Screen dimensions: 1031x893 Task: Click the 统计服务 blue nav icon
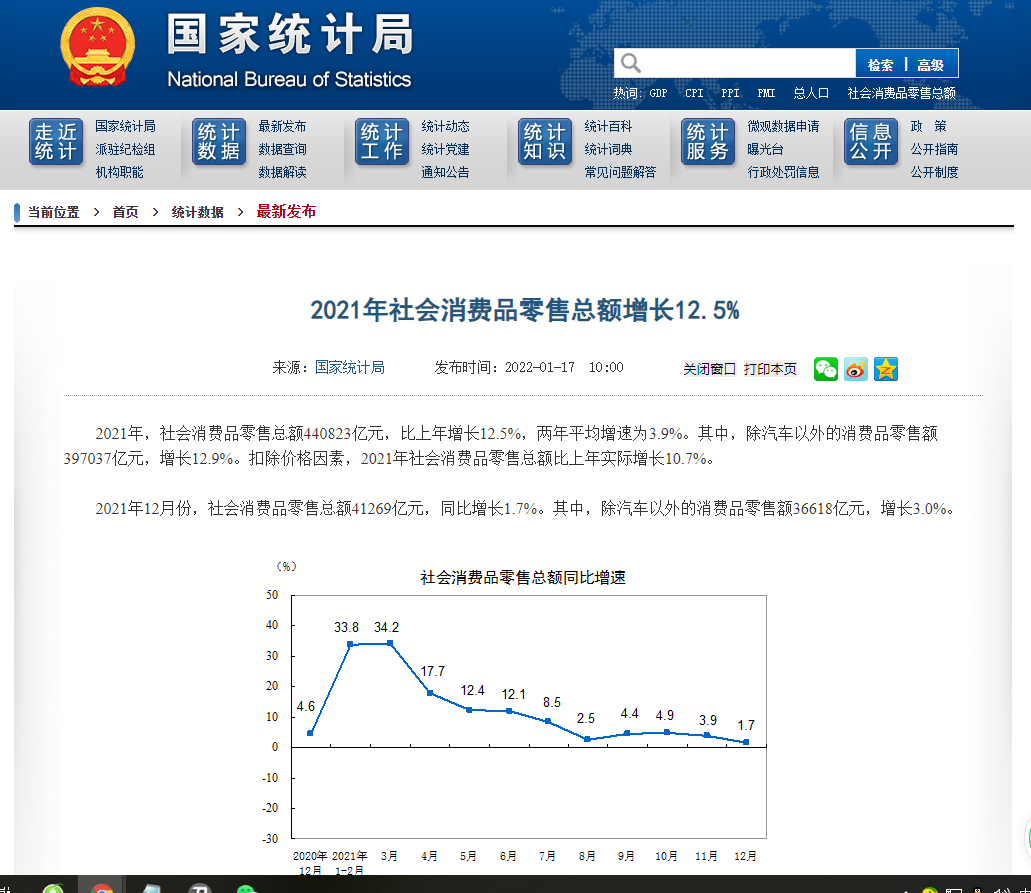pyautogui.click(x=708, y=143)
